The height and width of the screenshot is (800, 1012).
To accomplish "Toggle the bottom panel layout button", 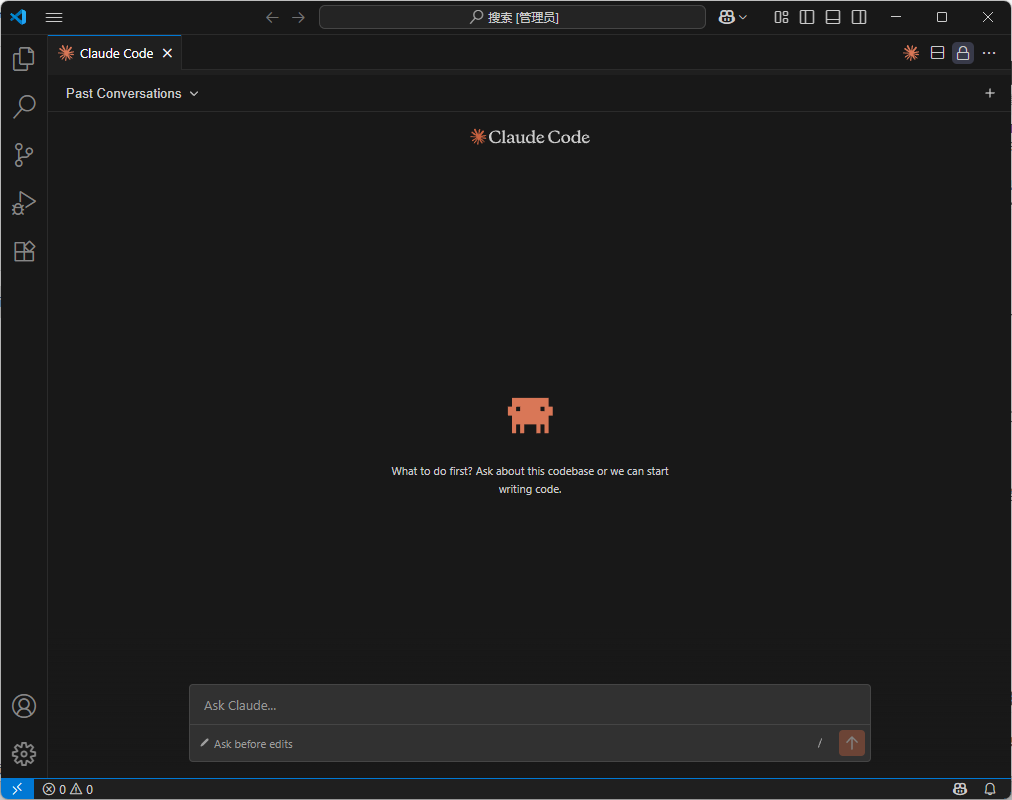I will coord(833,17).
